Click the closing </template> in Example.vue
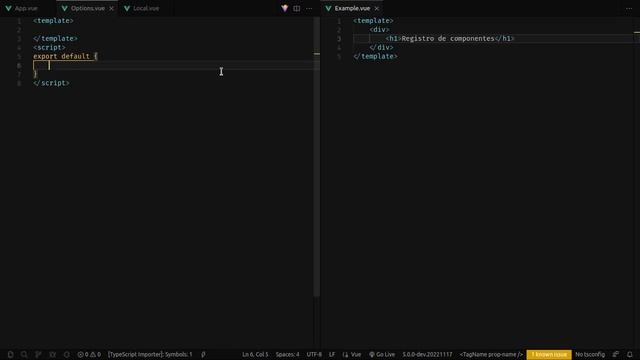The image size is (640, 360). coord(375,56)
